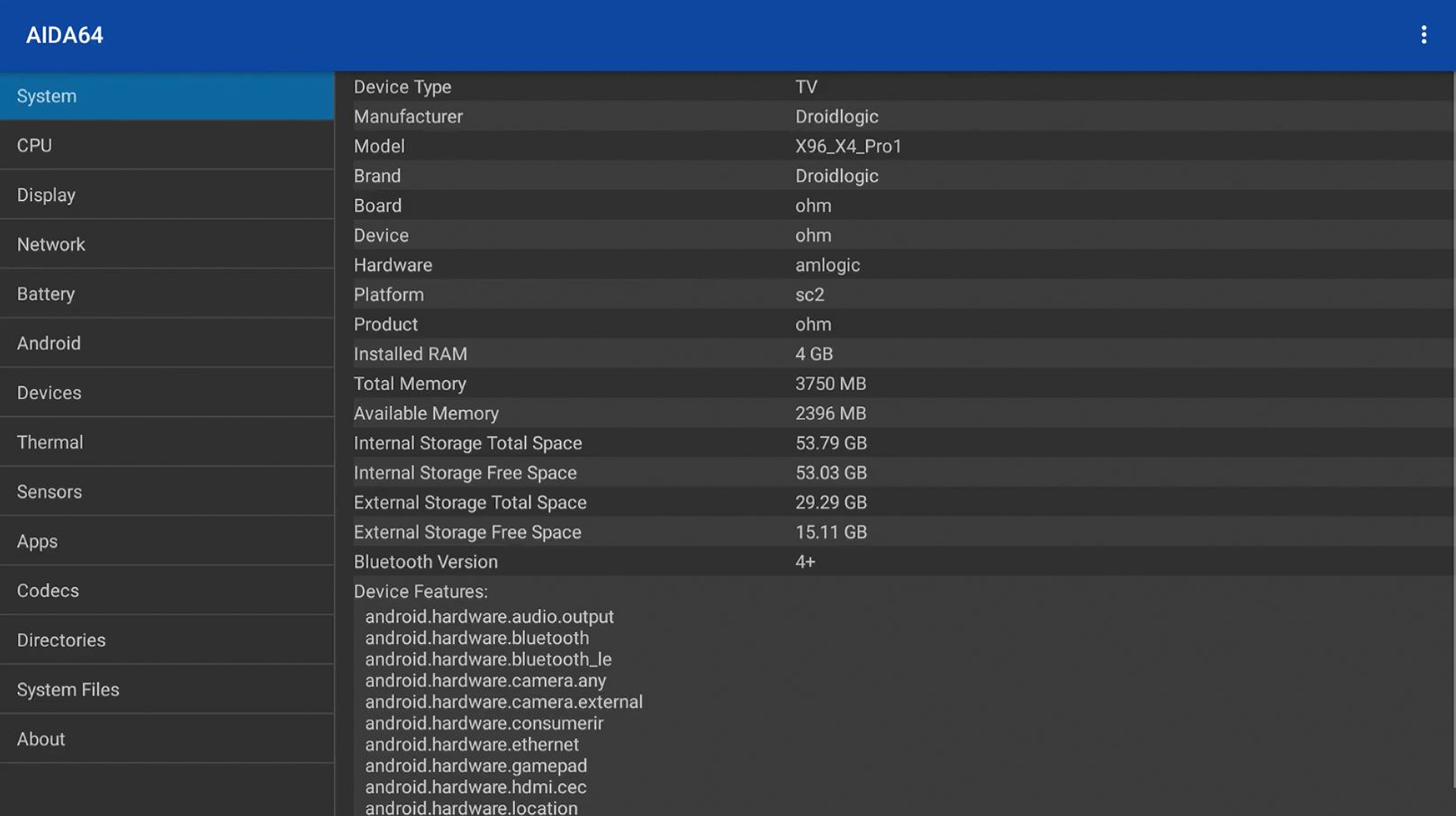
Task: Open the Network section
Action: click(x=167, y=245)
